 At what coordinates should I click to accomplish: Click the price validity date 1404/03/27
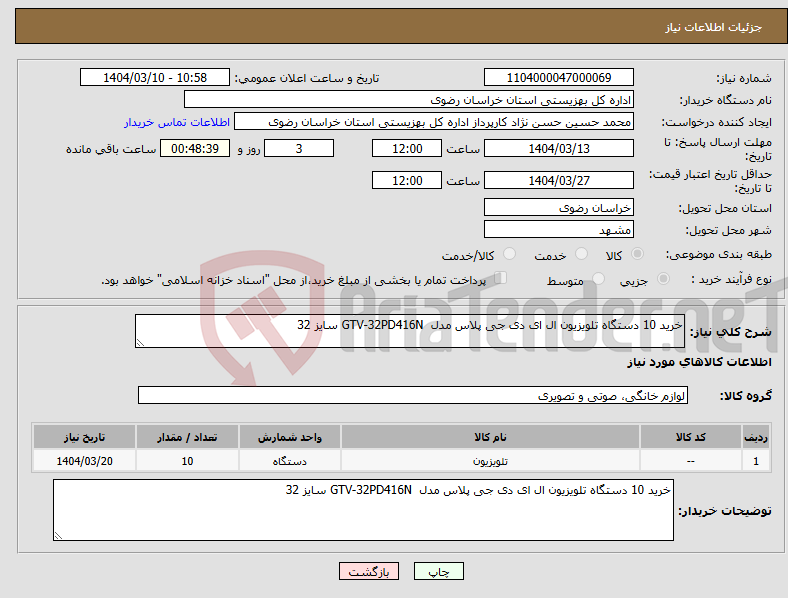[x=558, y=180]
